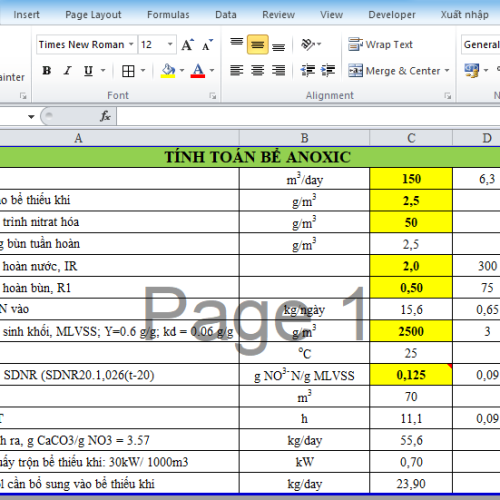
Task: Click inside the formula bar
Action: 308,116
